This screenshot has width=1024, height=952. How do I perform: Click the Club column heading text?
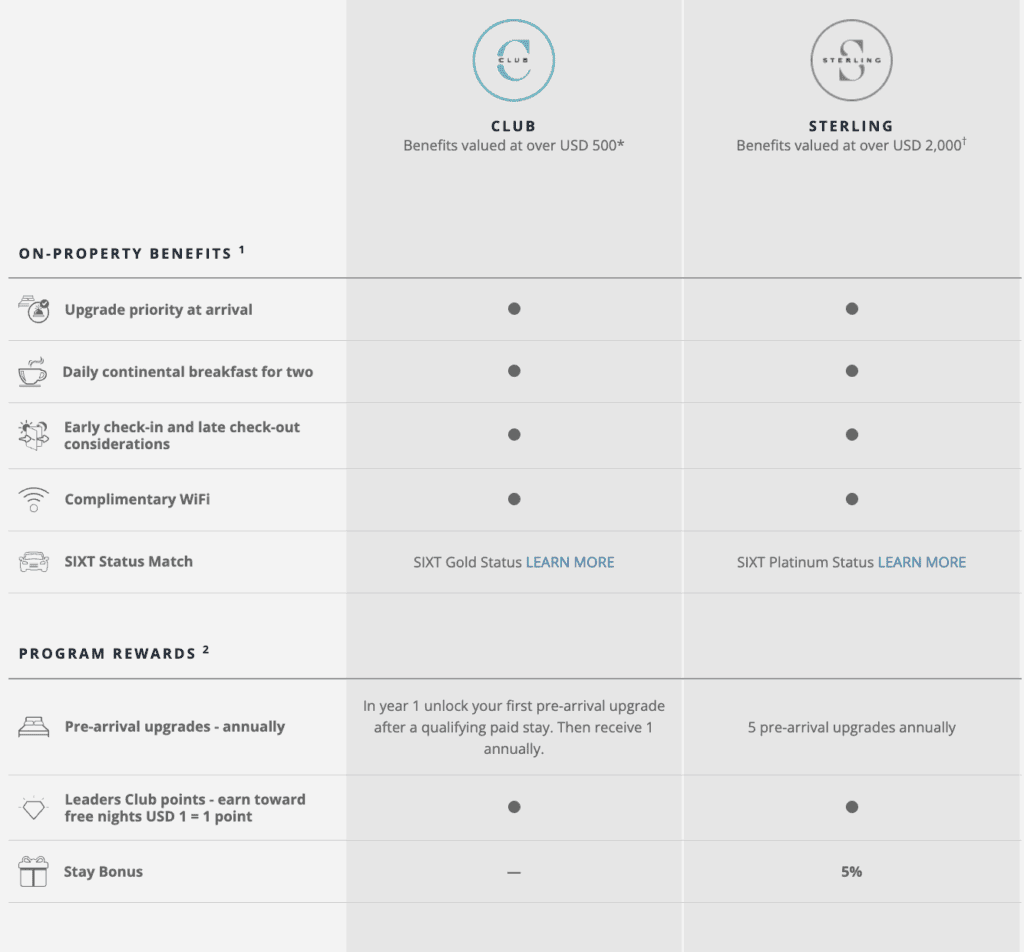point(514,126)
